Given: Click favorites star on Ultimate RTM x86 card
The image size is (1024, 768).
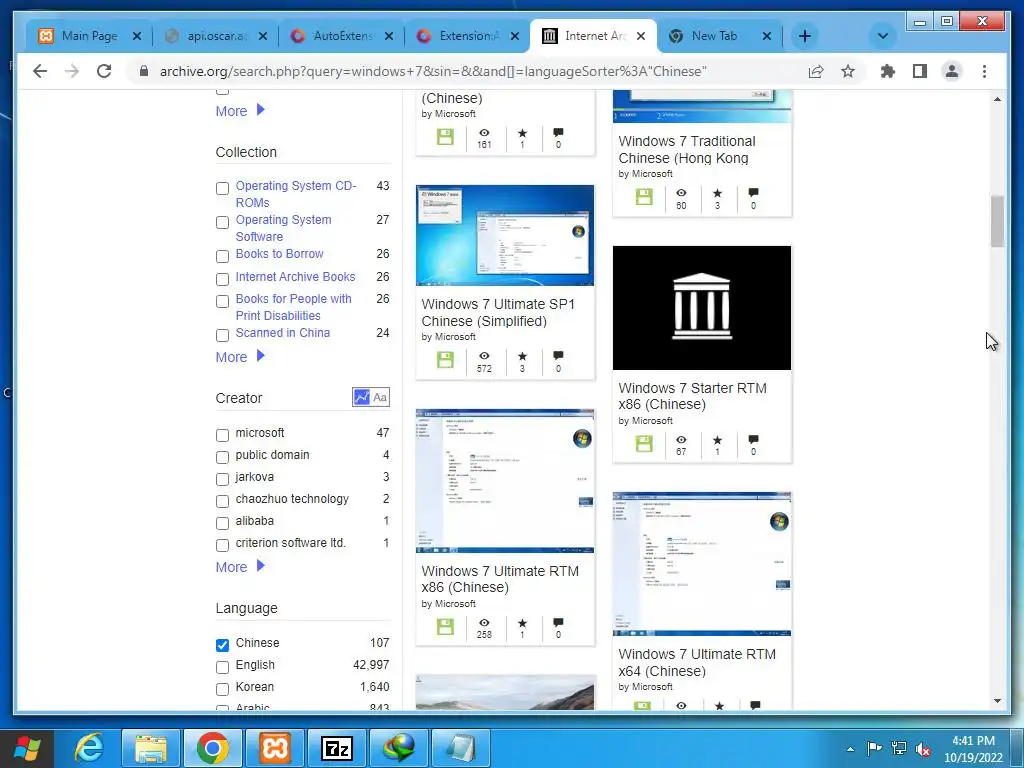Looking at the screenshot, I should (522, 622).
